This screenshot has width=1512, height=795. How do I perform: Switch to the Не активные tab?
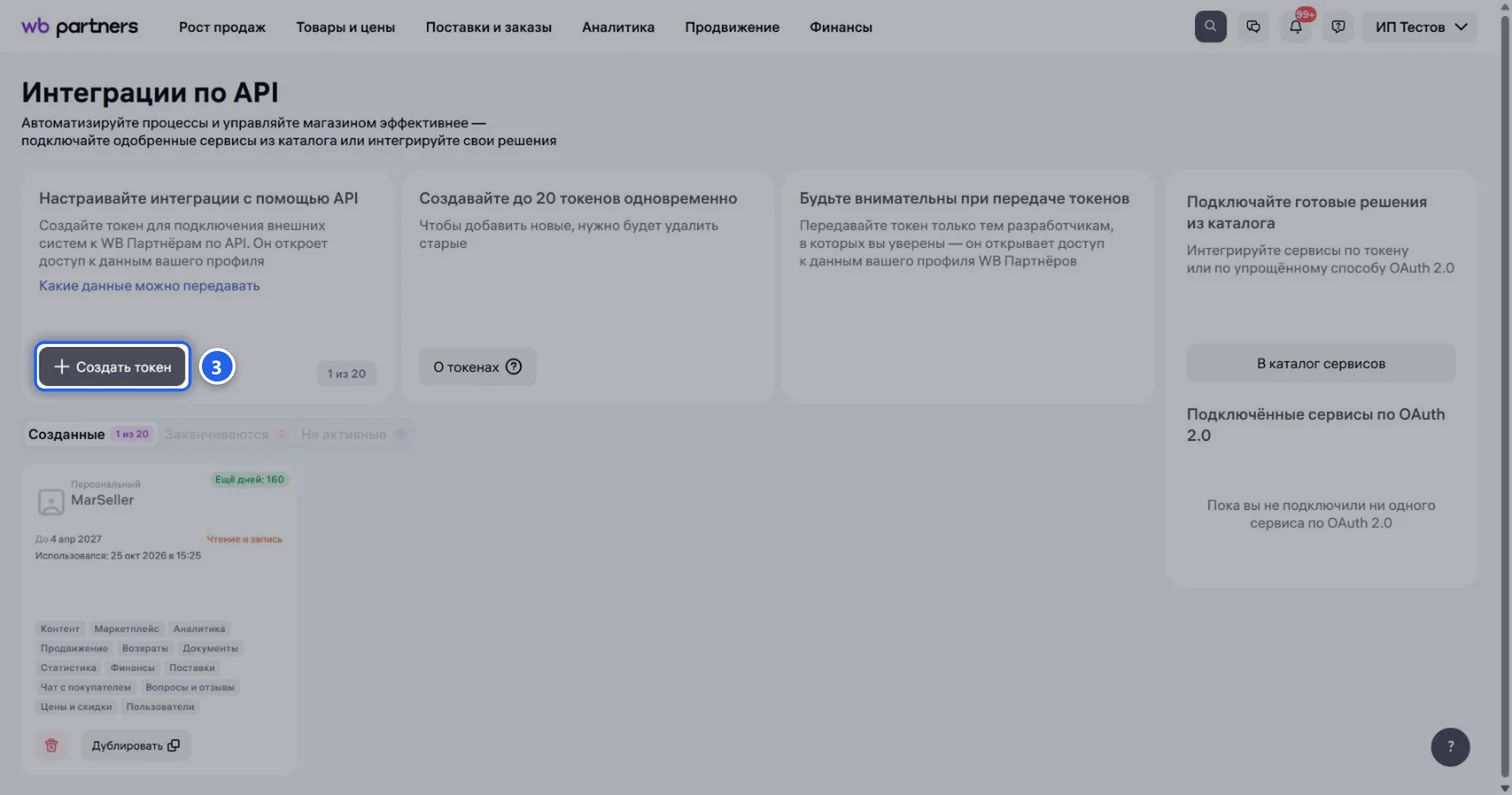pyautogui.click(x=354, y=434)
